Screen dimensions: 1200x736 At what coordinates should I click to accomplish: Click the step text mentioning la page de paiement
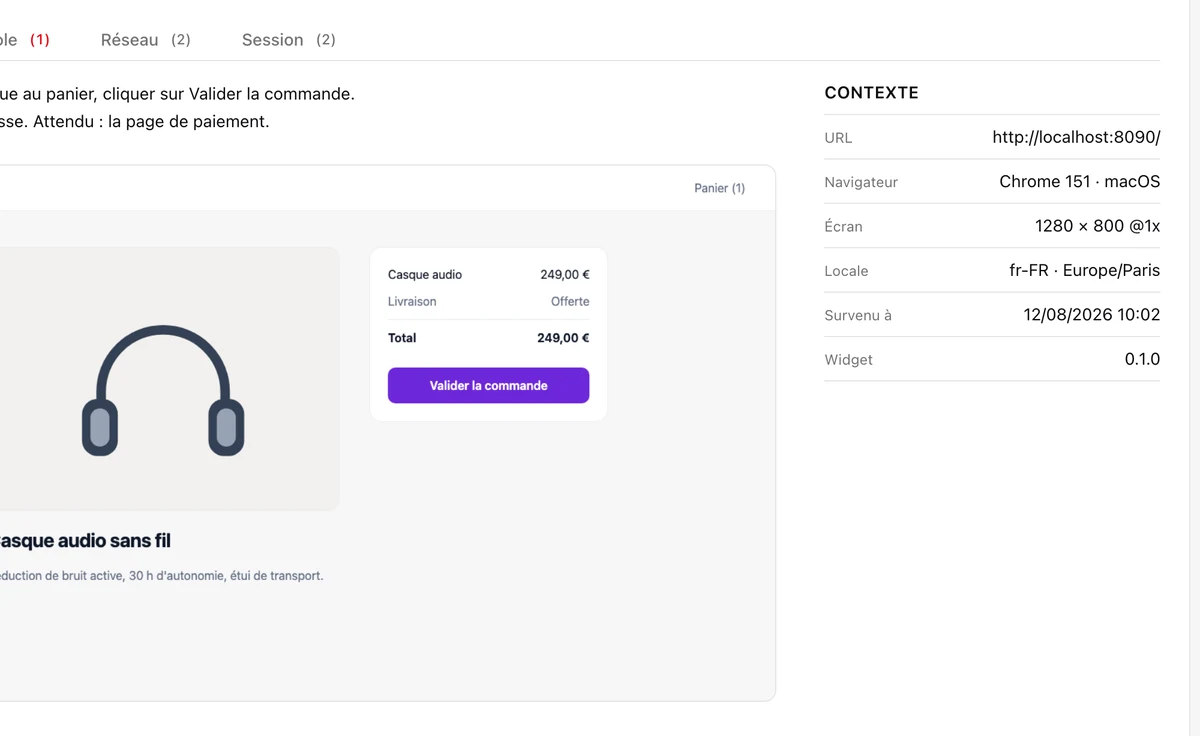(134, 122)
